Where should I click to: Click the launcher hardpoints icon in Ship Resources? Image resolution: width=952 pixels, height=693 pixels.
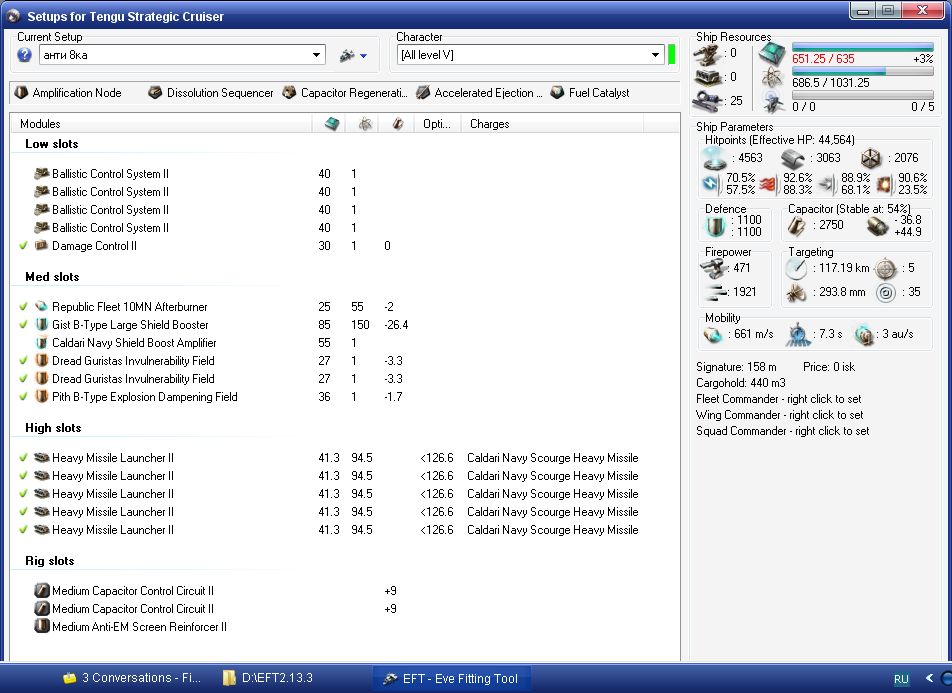pos(707,77)
